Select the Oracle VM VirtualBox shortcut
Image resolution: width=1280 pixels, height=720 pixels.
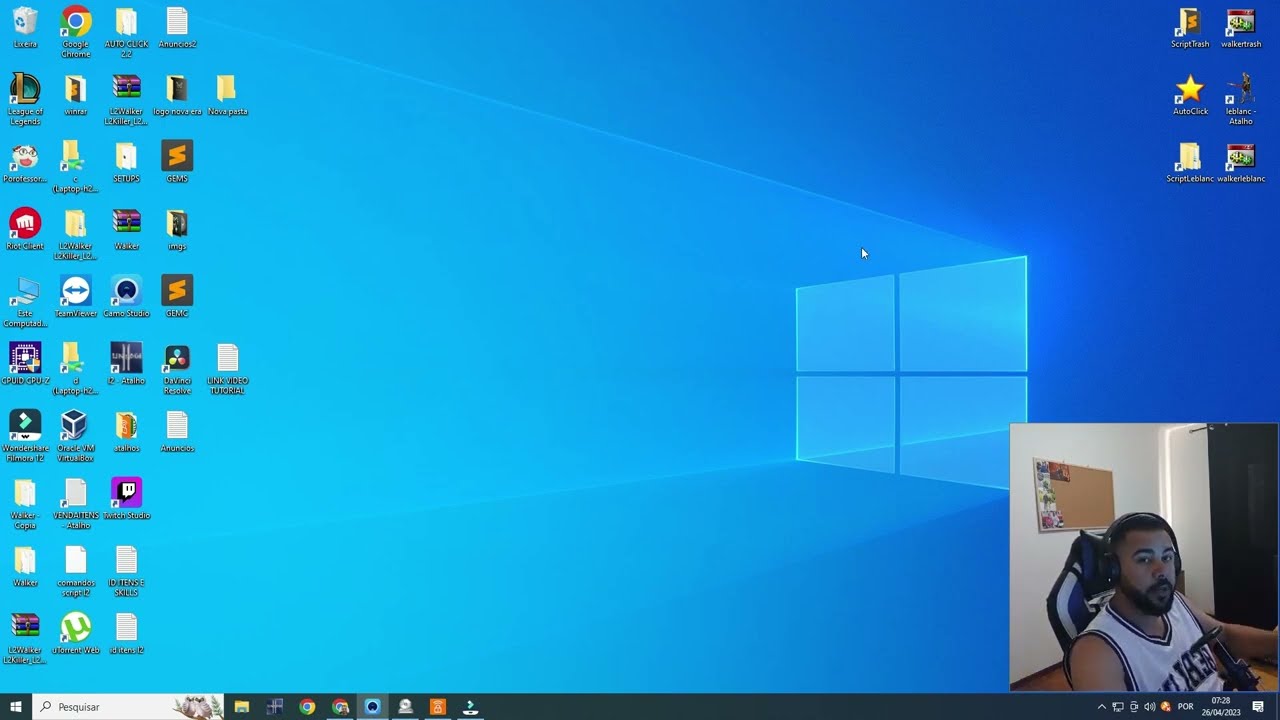tap(76, 435)
